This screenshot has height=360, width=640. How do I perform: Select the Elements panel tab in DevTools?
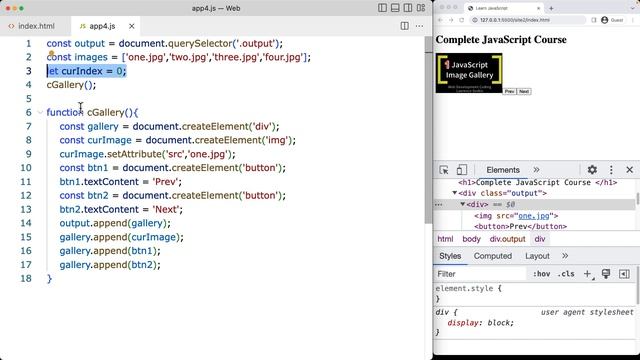503,170
